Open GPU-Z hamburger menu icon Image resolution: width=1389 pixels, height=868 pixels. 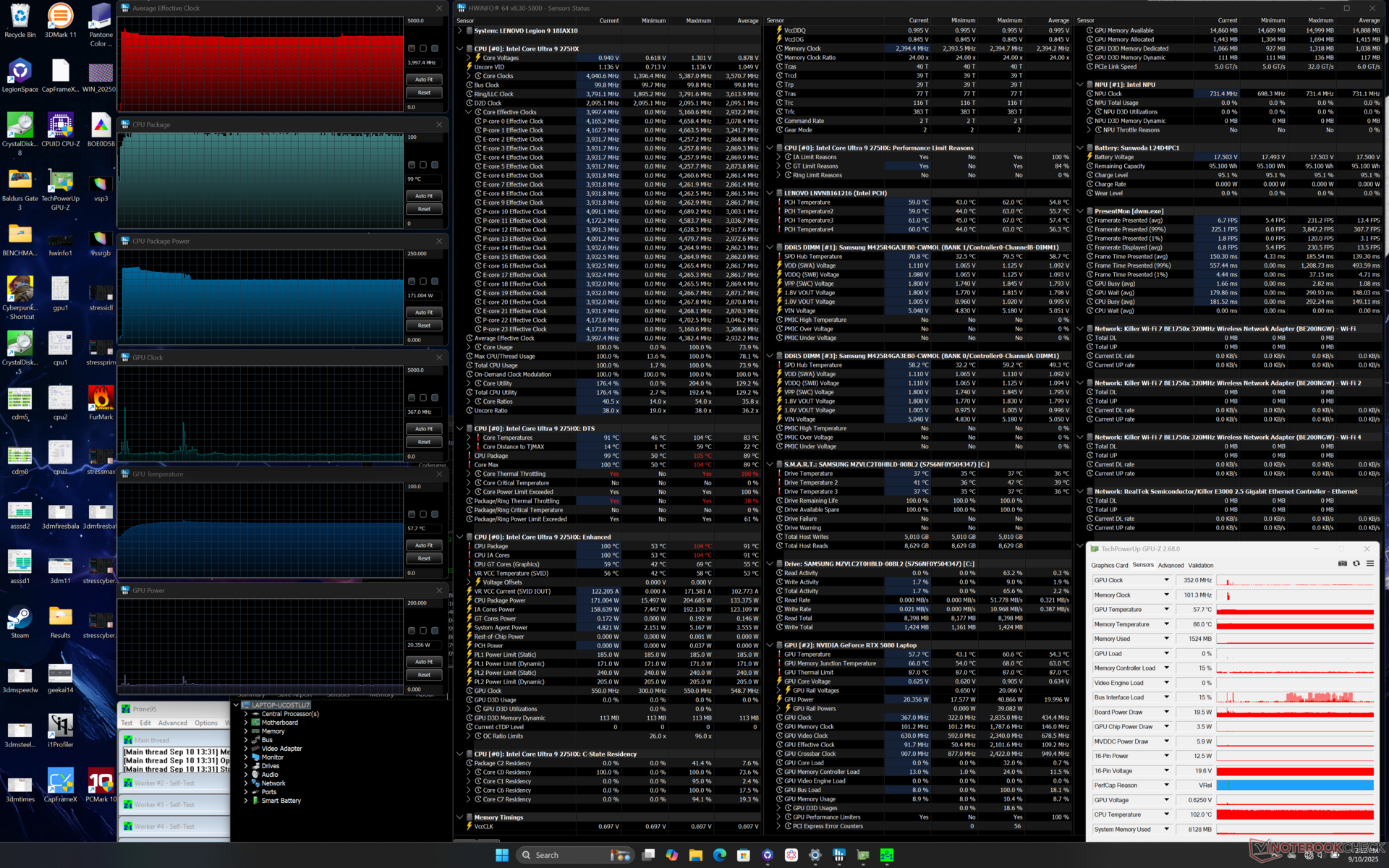click(x=1369, y=563)
